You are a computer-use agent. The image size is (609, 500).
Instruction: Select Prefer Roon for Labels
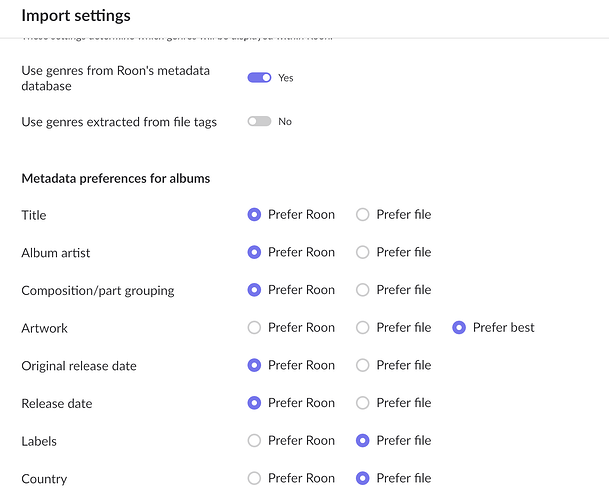(254, 440)
